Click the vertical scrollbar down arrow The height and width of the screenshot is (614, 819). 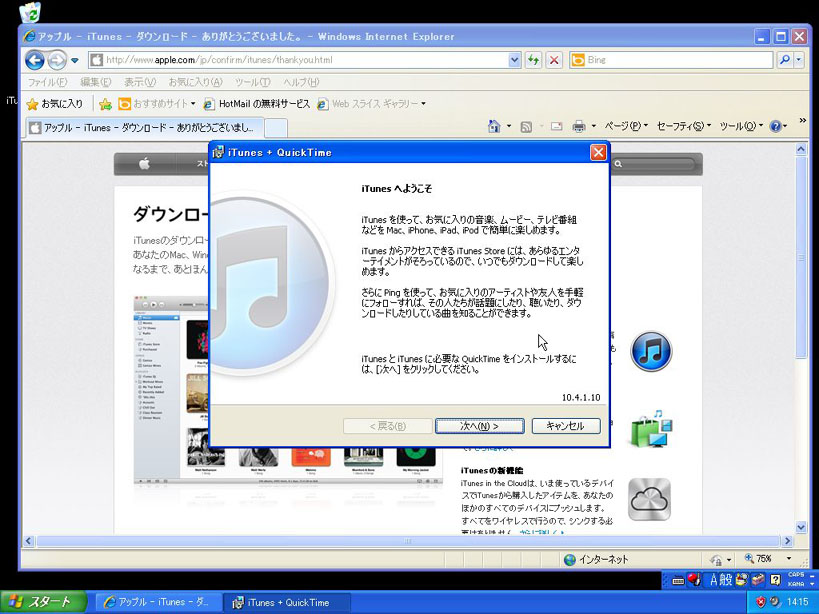click(x=801, y=527)
